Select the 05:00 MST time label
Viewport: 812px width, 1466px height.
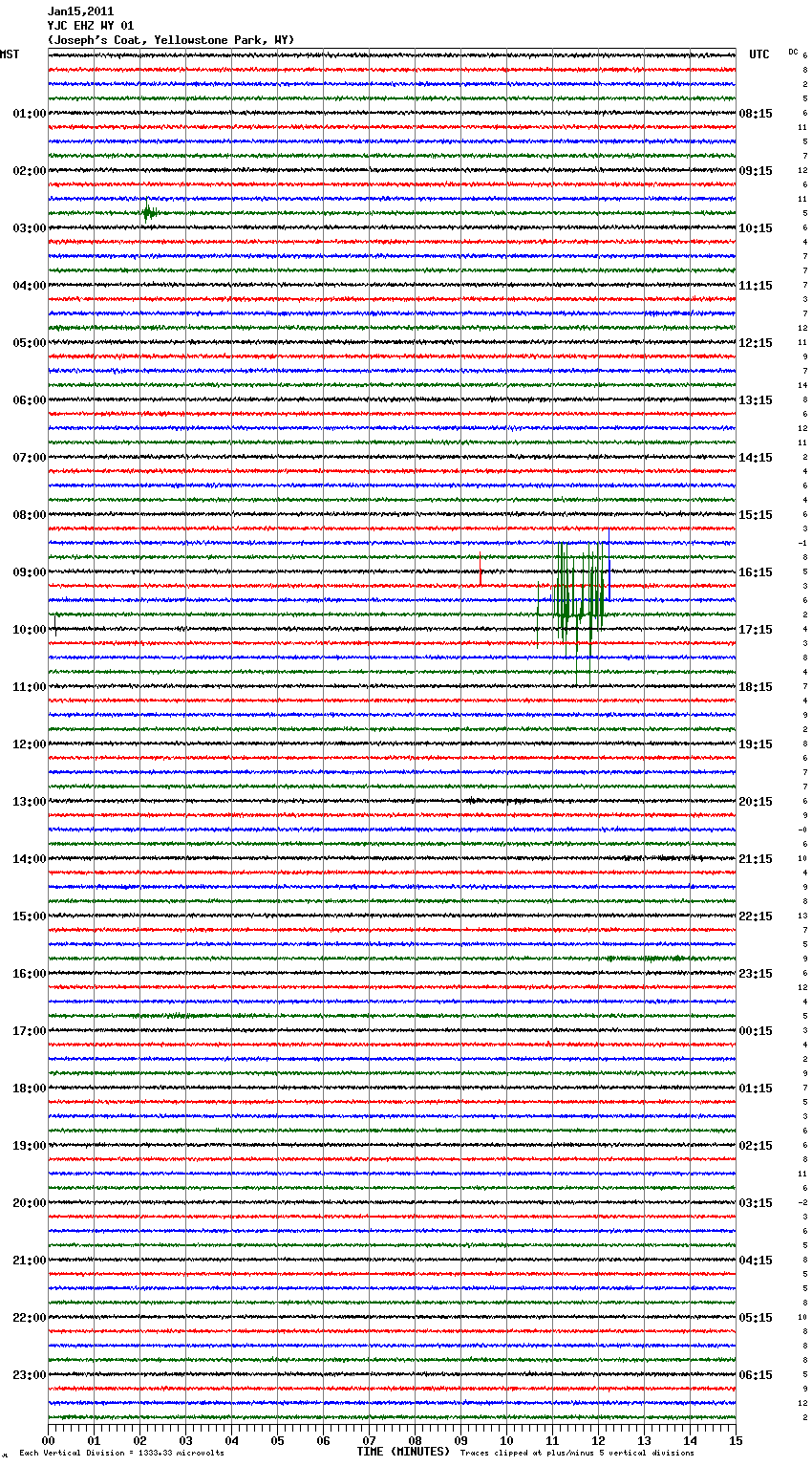coord(29,343)
